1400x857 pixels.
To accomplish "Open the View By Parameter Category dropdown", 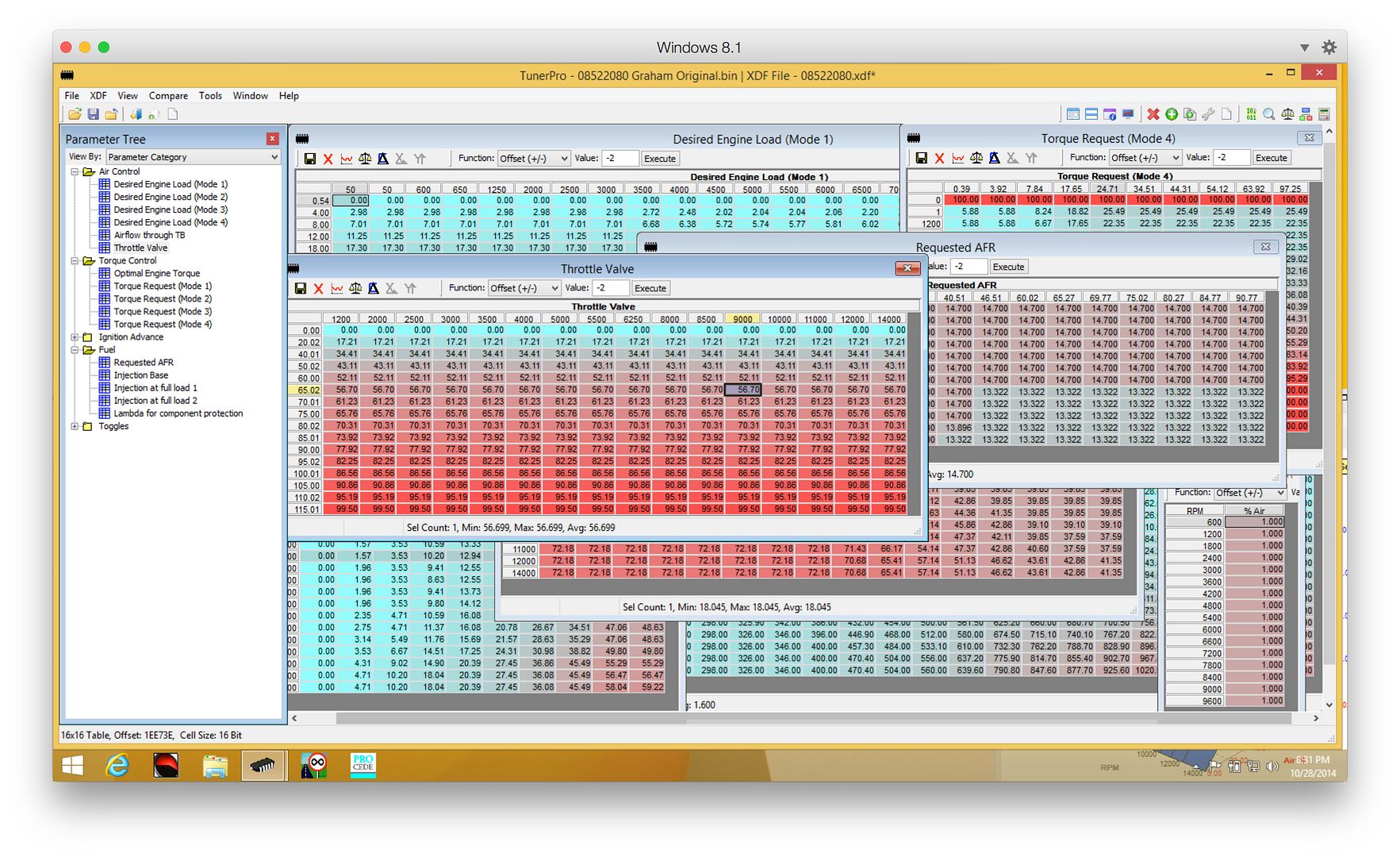I will [194, 157].
